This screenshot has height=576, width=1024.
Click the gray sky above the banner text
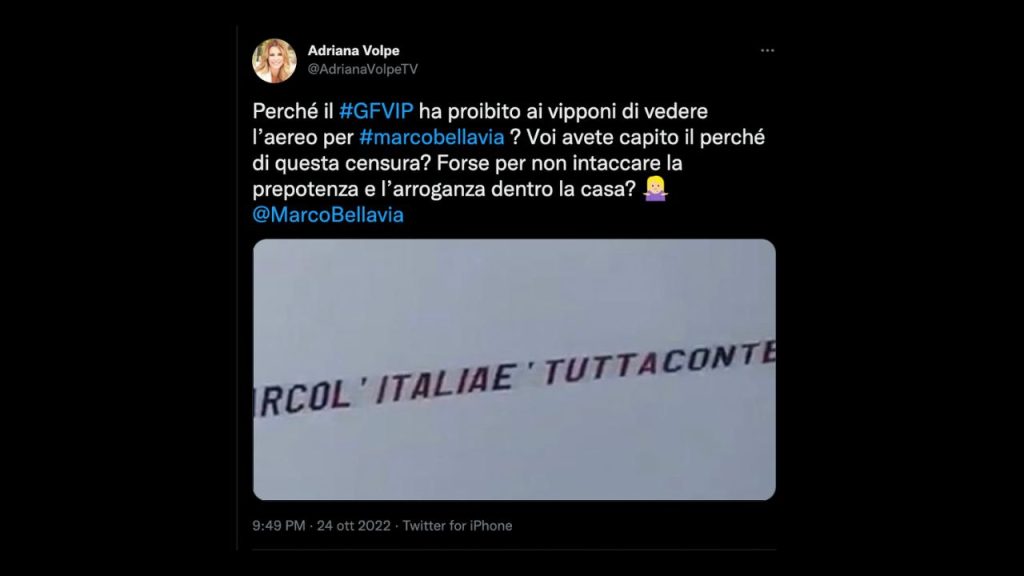point(514,287)
